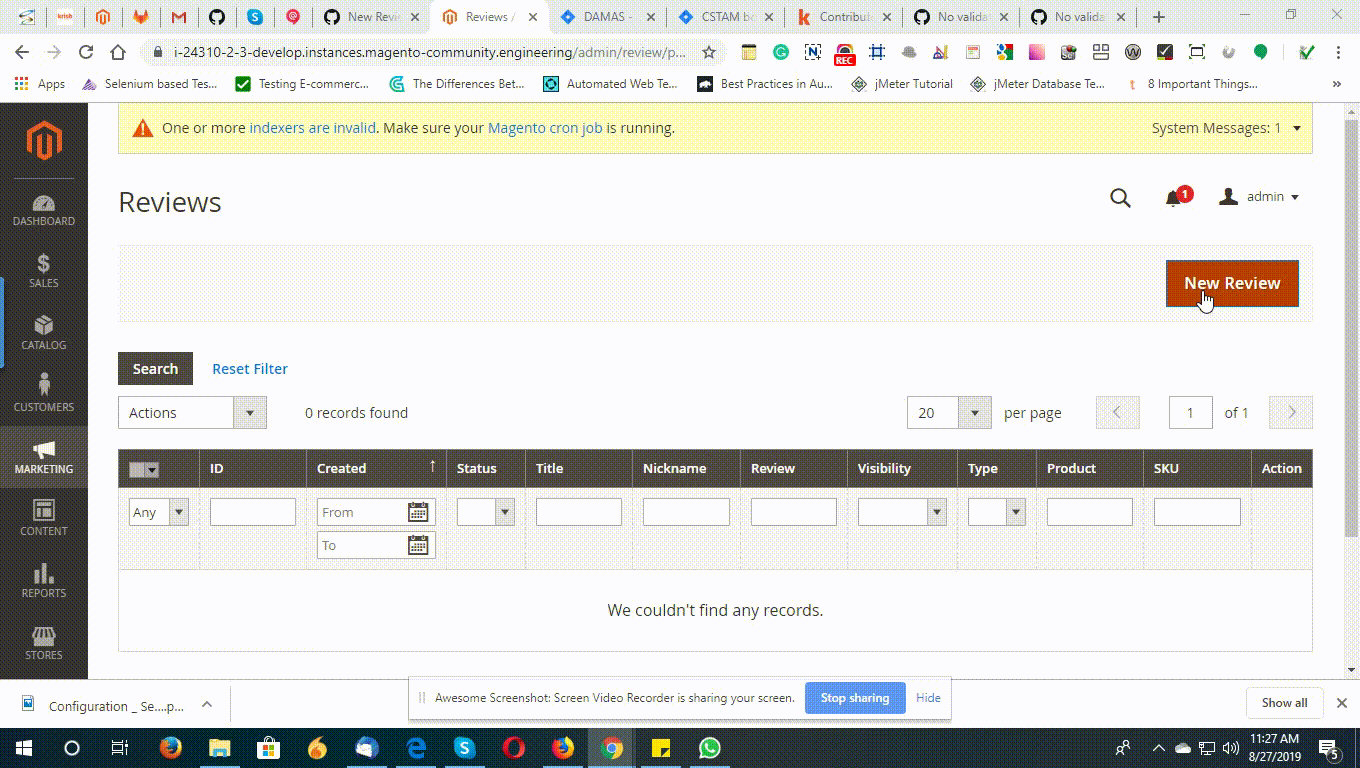Click the Reset Filter link

(249, 368)
